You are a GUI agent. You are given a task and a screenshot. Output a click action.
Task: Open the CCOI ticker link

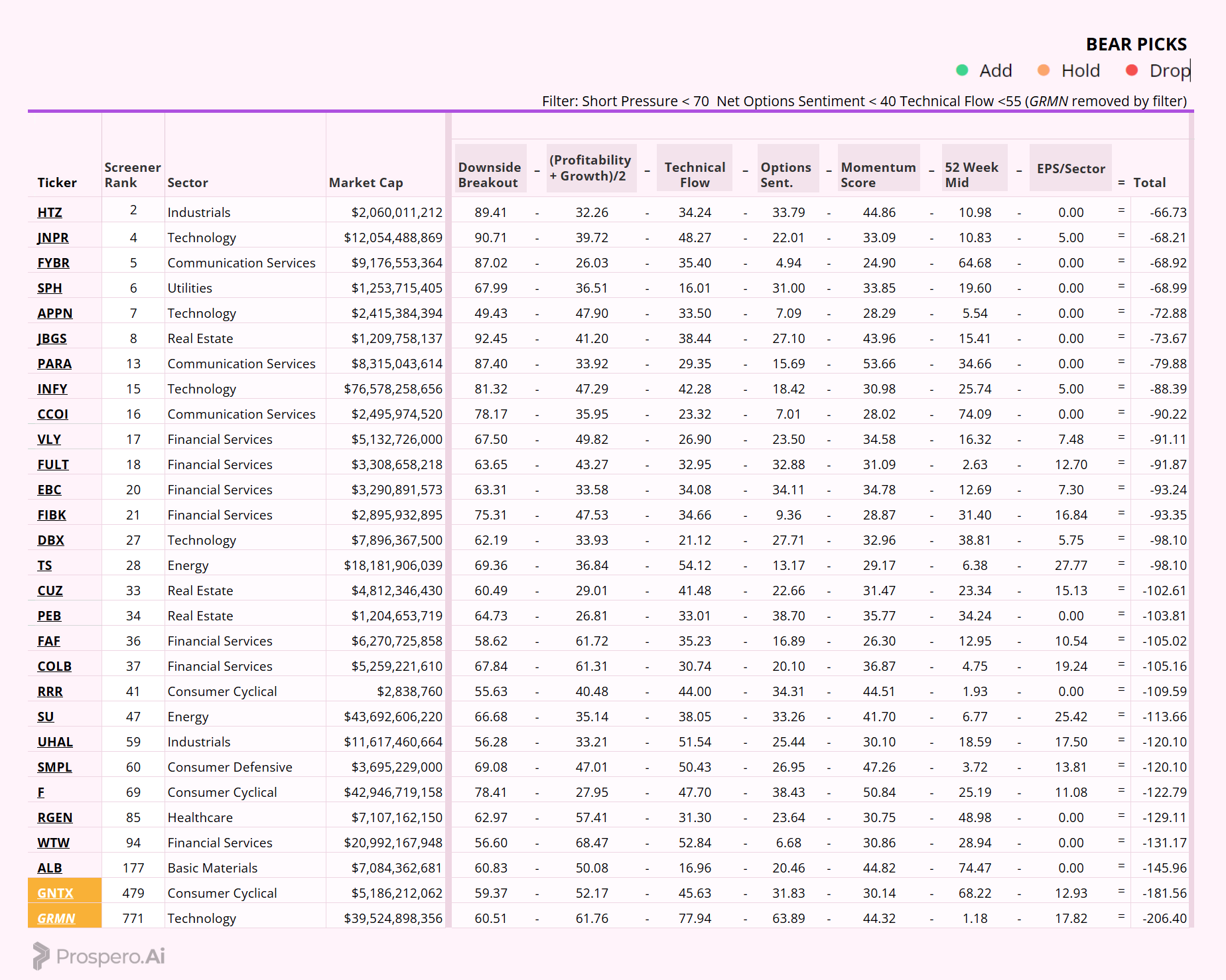coord(53,414)
